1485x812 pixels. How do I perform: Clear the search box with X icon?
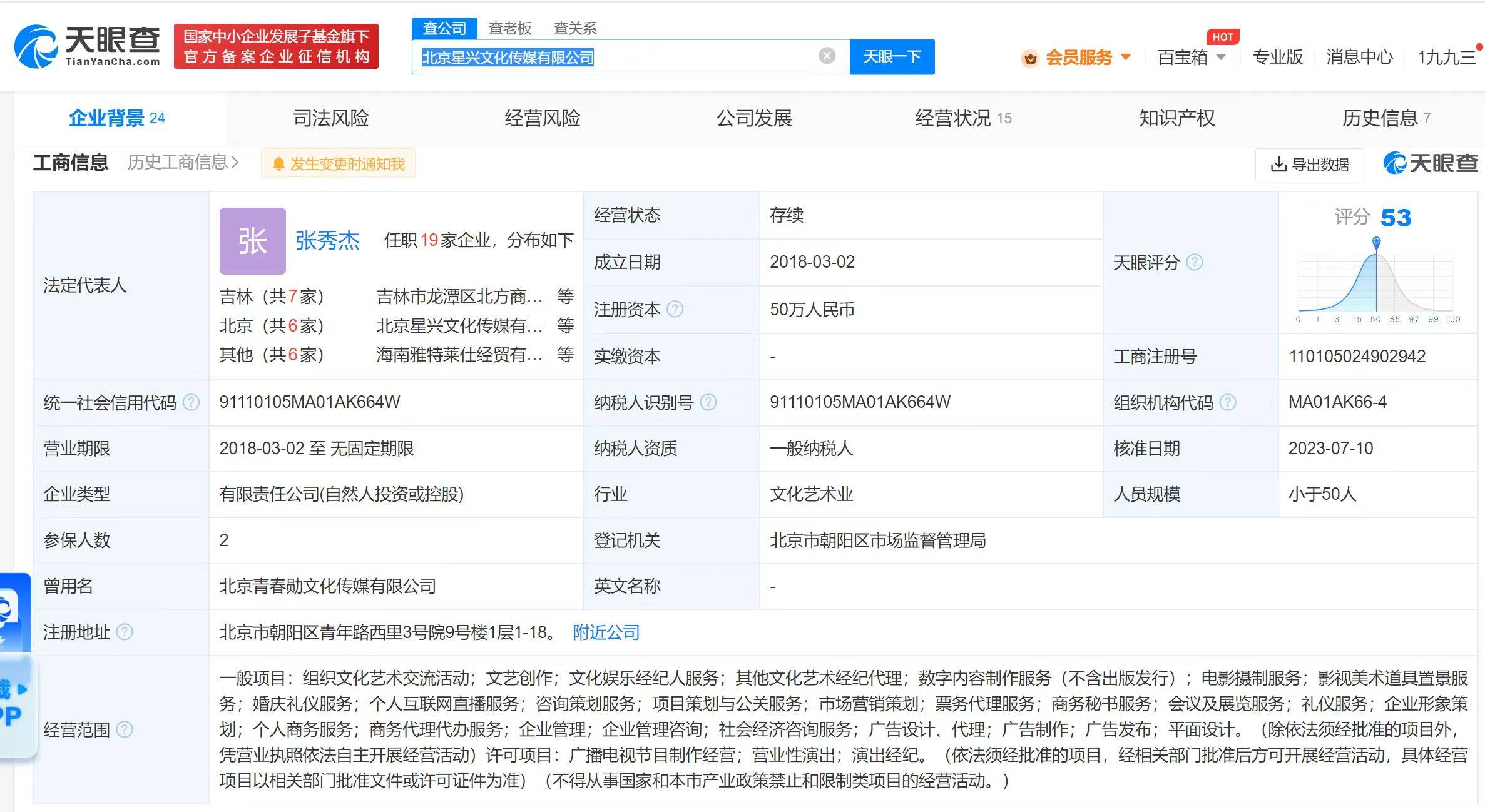click(x=827, y=56)
